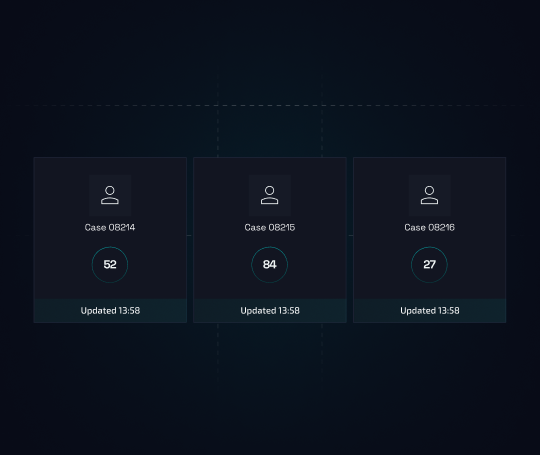Click the score circle showing 84
540x455 pixels.
click(x=270, y=265)
